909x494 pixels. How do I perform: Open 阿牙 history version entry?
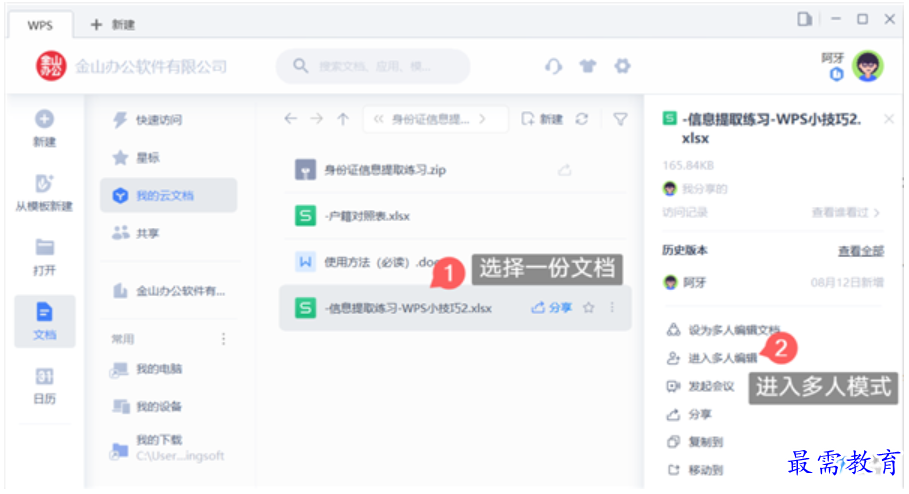point(773,282)
